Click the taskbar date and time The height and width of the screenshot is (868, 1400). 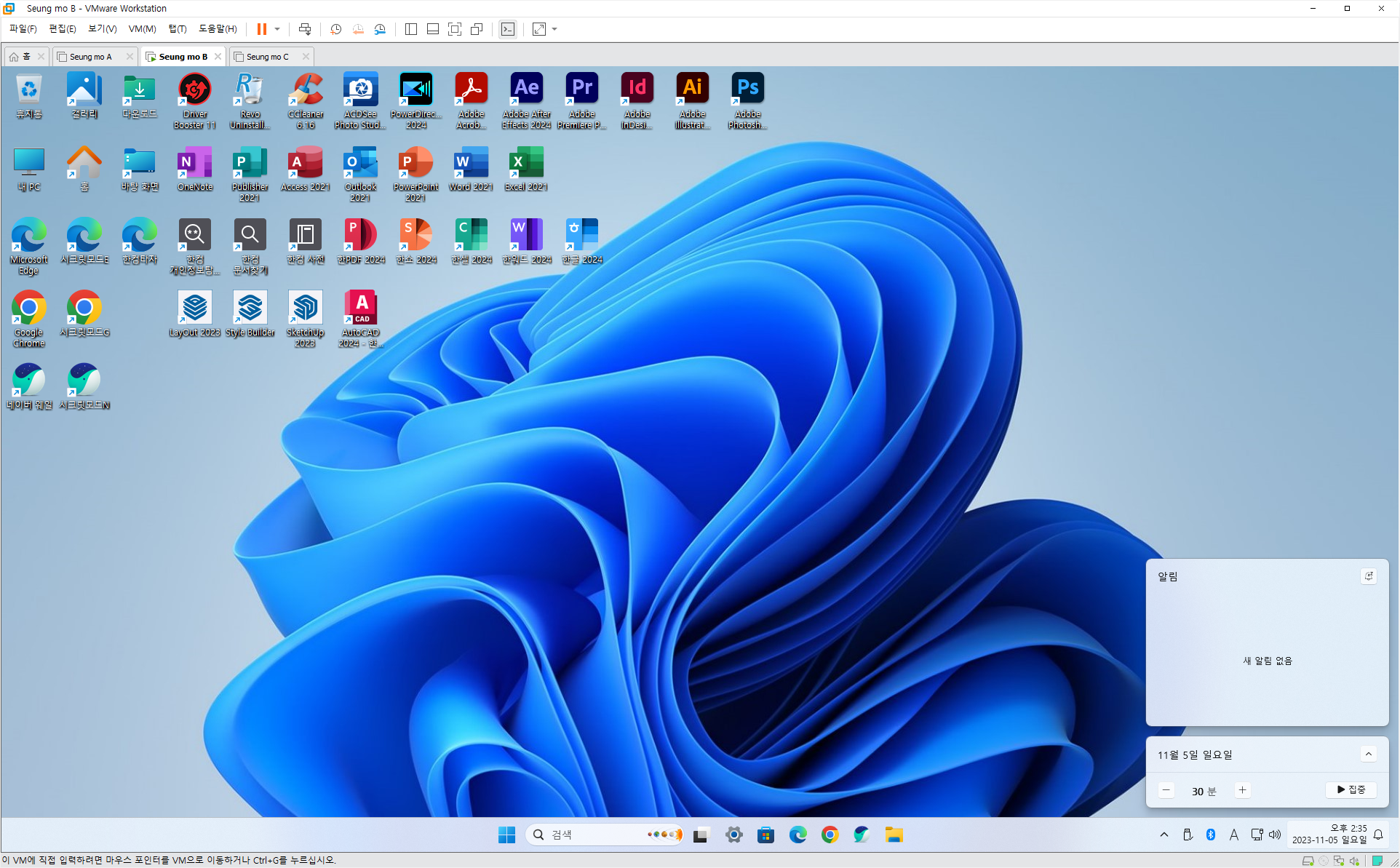pos(1329,835)
